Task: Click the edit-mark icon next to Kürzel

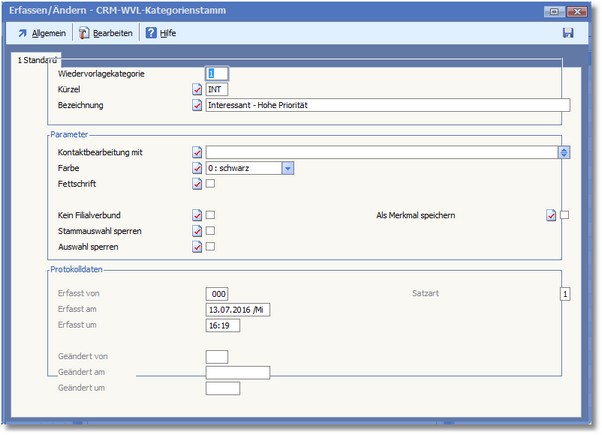Action: pyautogui.click(x=196, y=89)
